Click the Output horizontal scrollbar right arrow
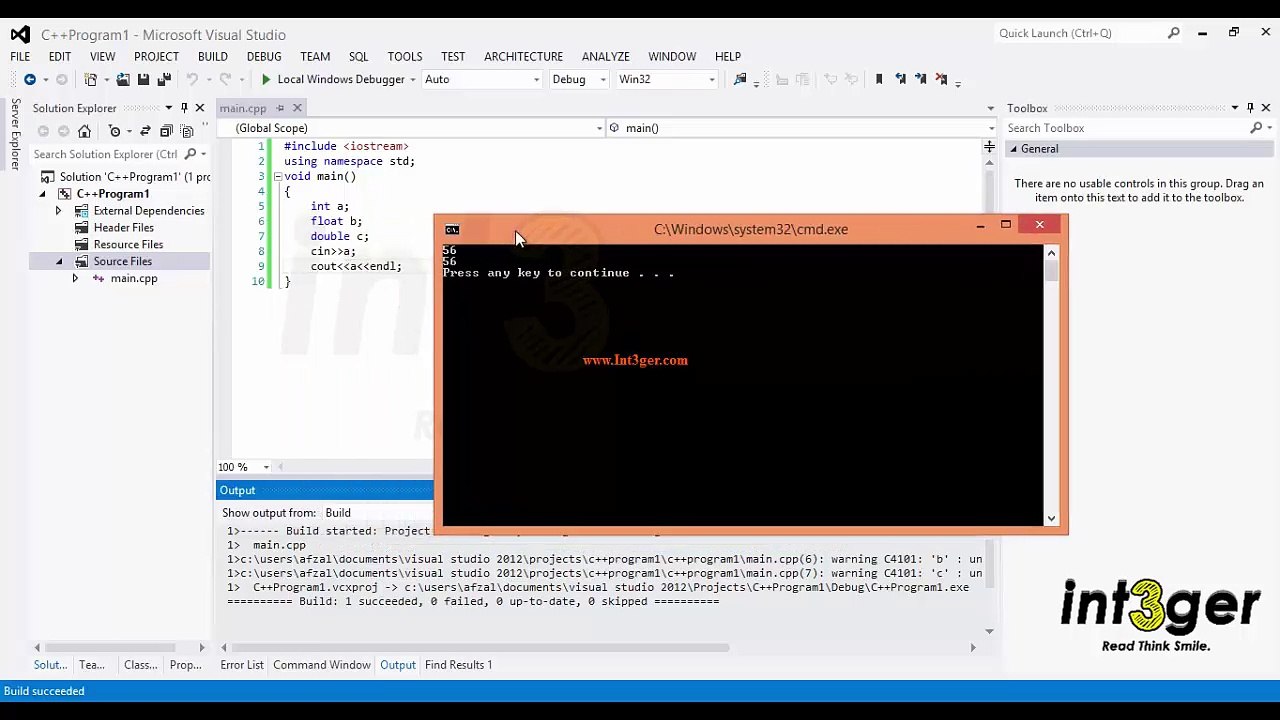This screenshot has width=1280, height=720. [x=973, y=648]
